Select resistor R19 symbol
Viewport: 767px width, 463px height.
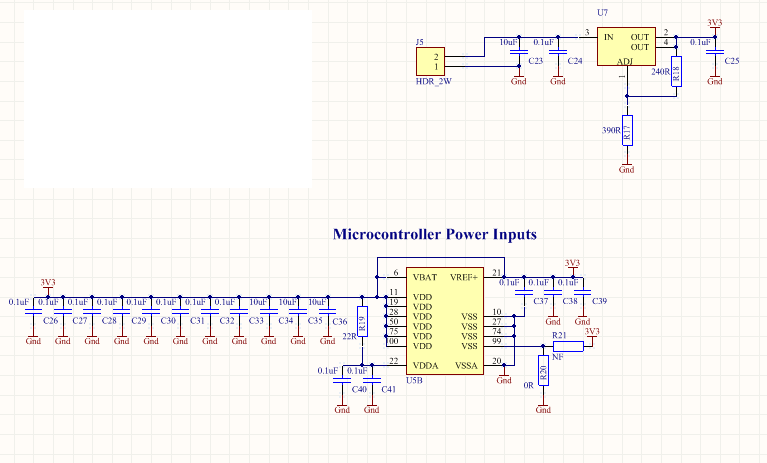(x=362, y=321)
